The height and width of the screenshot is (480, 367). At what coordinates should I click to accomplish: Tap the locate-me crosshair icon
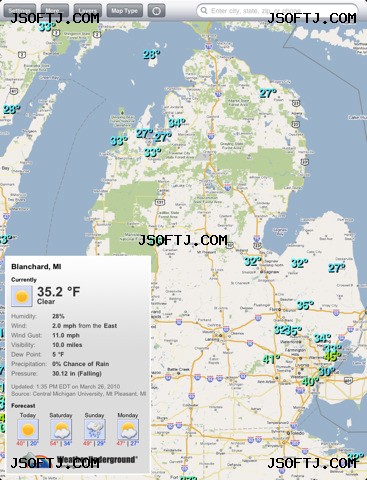[156, 11]
